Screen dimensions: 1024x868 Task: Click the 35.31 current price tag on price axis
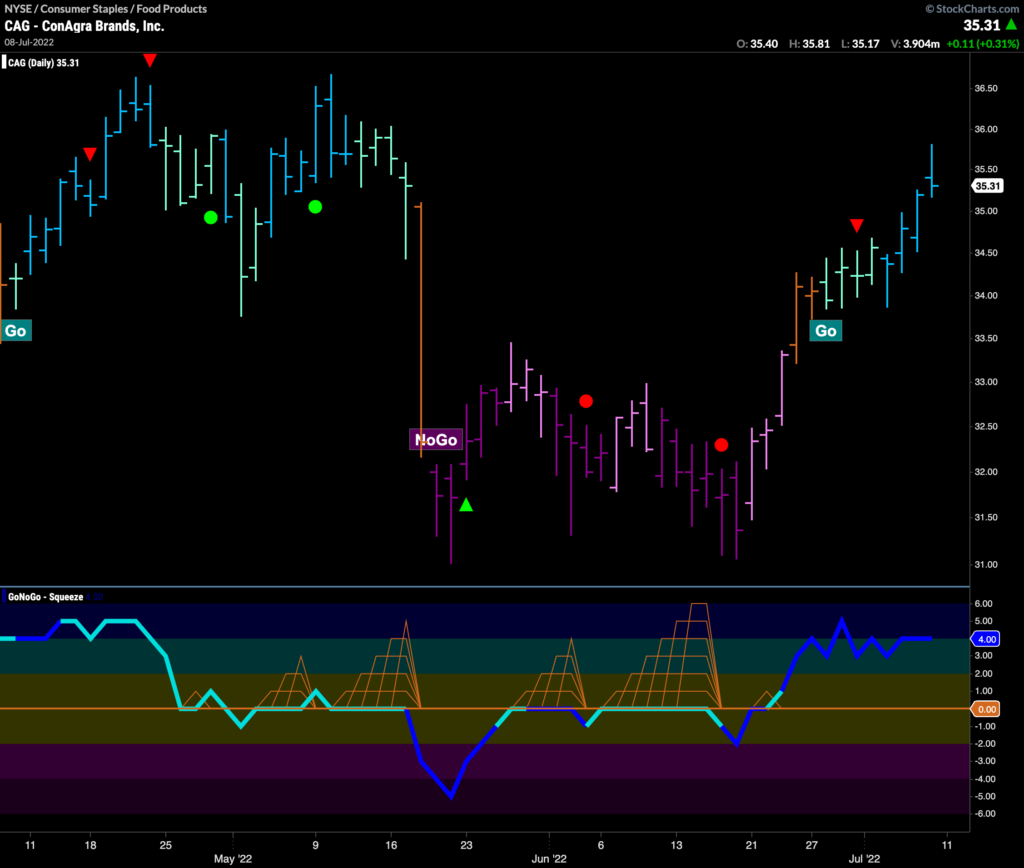pyautogui.click(x=987, y=186)
